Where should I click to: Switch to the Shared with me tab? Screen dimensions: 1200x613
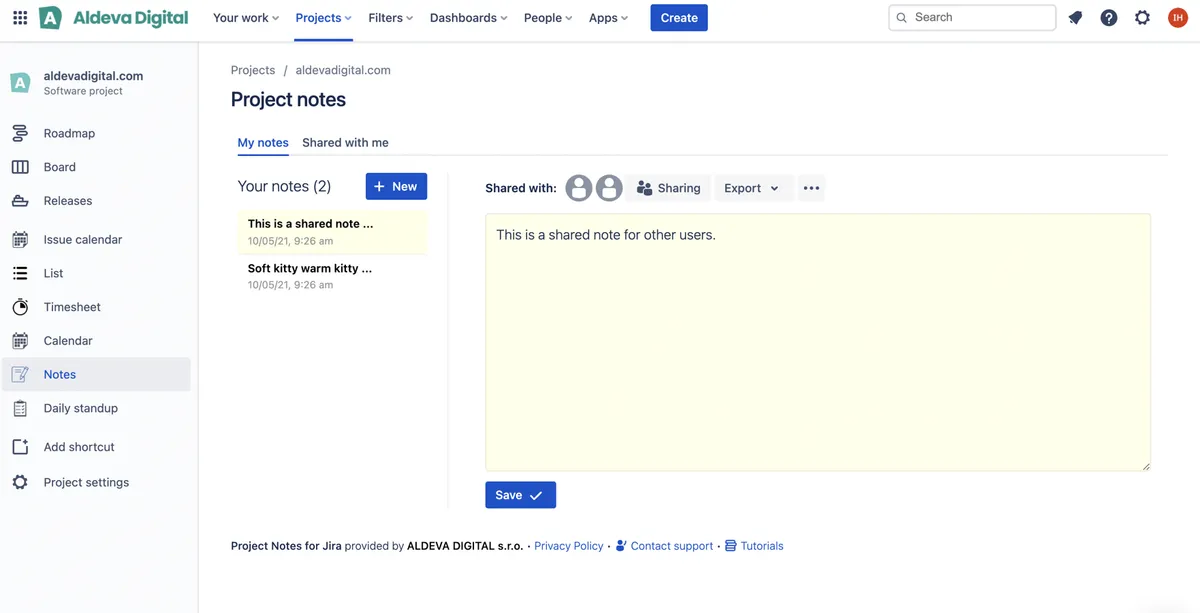[345, 143]
